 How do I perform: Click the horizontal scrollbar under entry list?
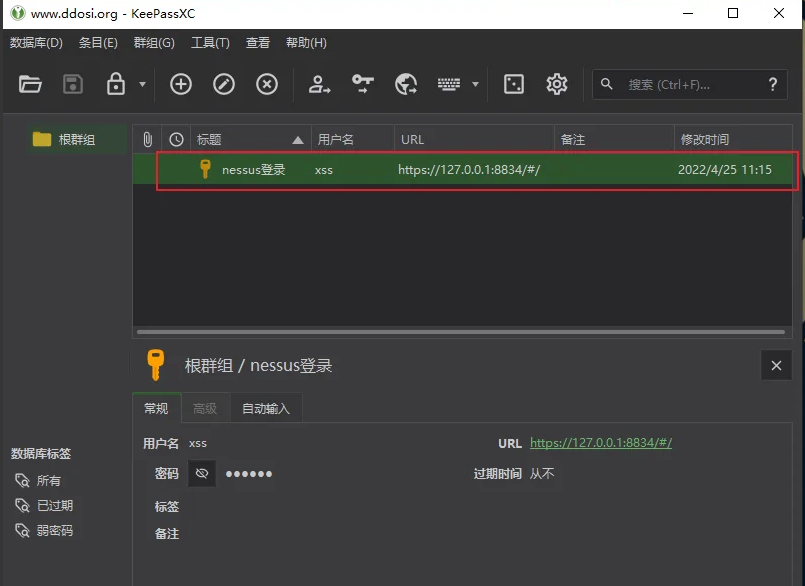461,332
